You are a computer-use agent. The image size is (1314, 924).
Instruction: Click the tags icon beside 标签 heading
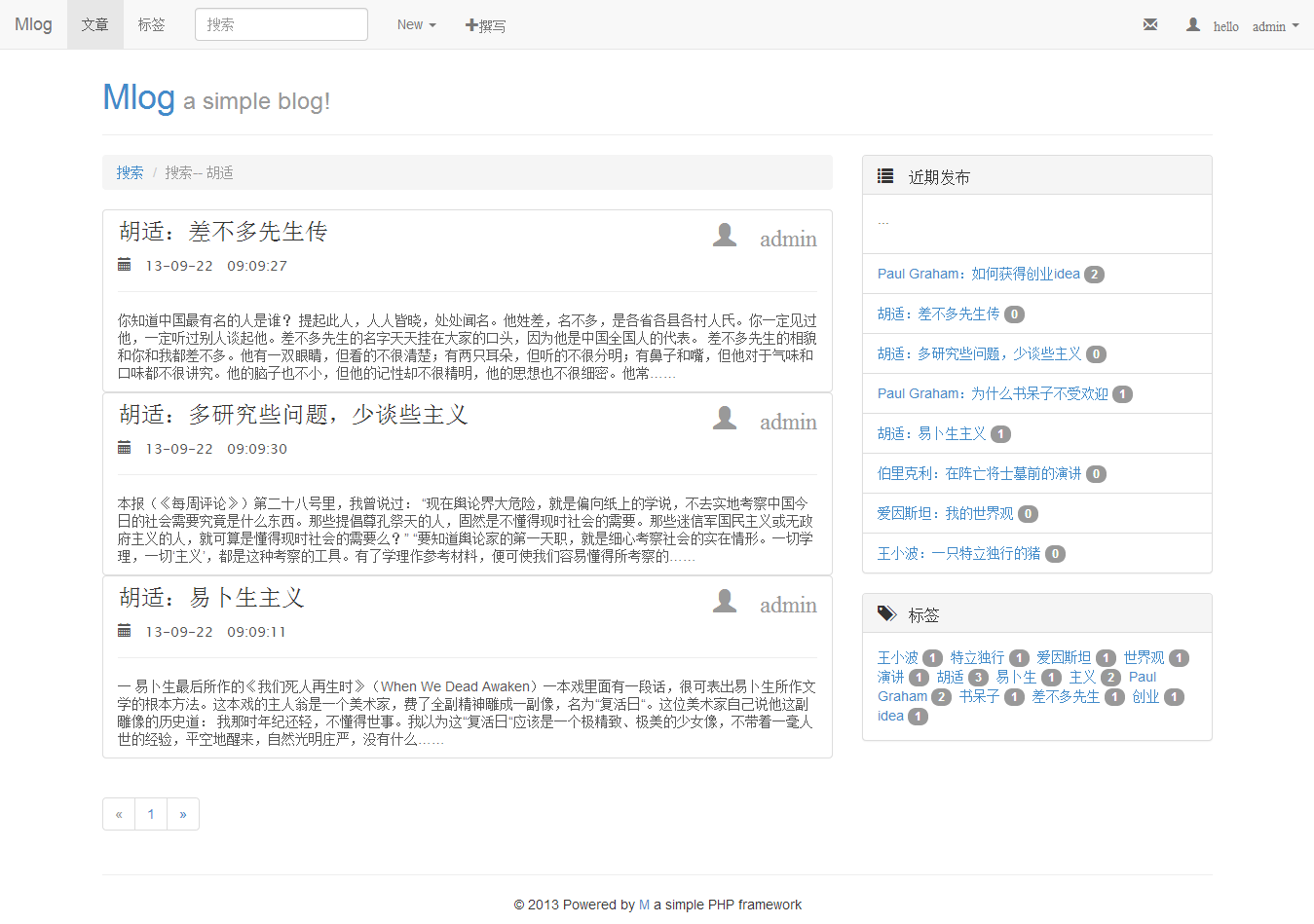pyautogui.click(x=886, y=613)
